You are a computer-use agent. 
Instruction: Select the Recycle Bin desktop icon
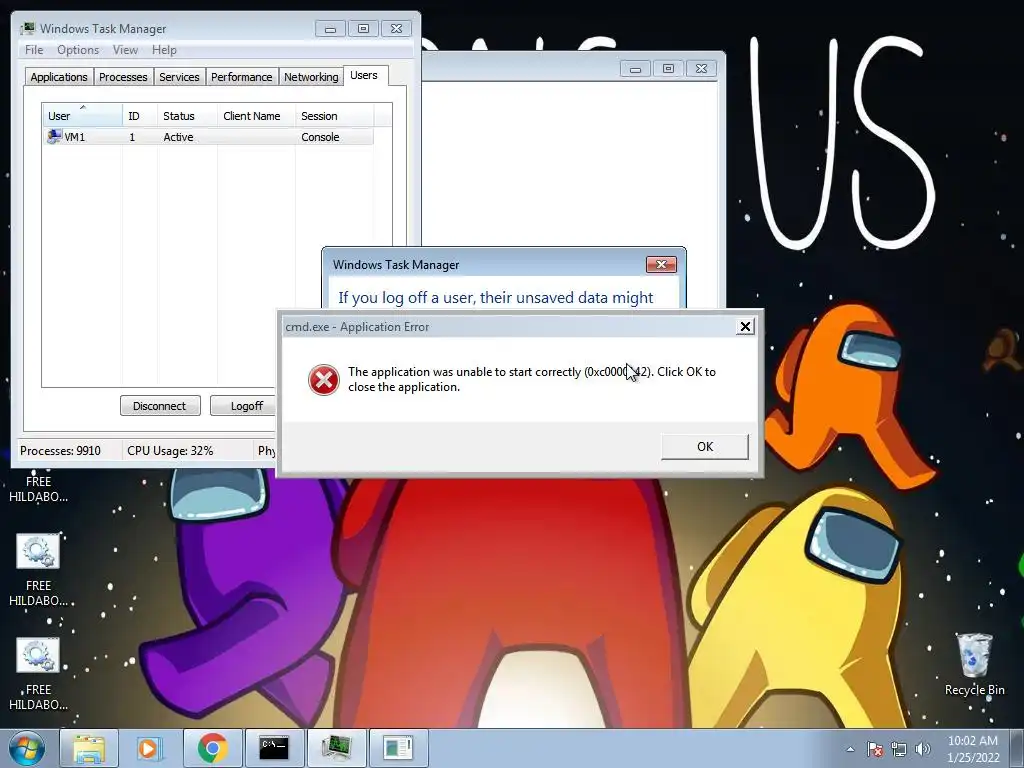pos(974,663)
